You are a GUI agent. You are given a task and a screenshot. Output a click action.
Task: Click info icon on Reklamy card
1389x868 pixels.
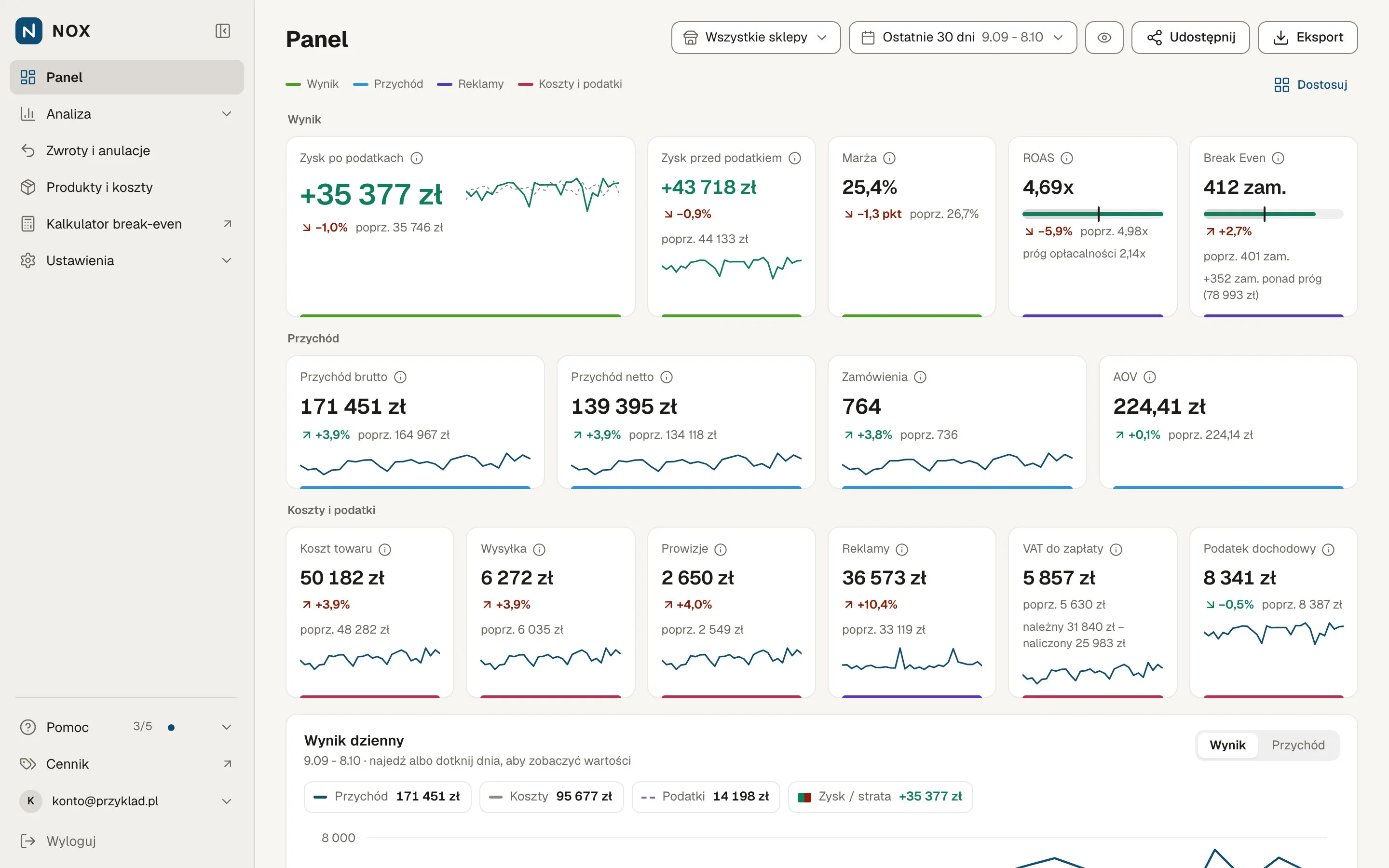(x=902, y=549)
